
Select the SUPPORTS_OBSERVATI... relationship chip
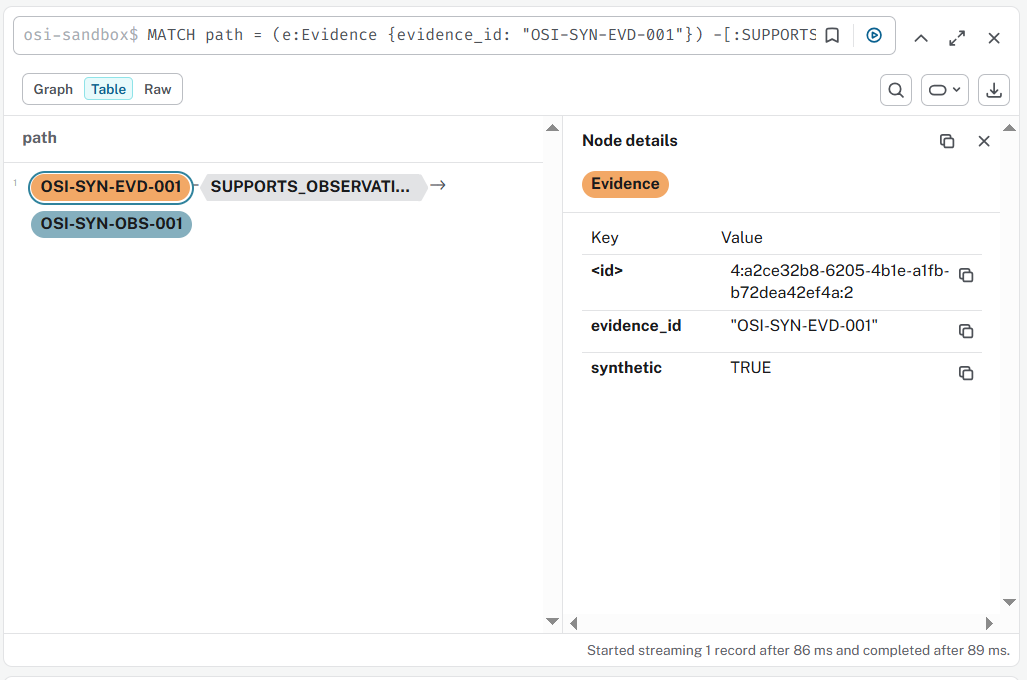tap(312, 187)
